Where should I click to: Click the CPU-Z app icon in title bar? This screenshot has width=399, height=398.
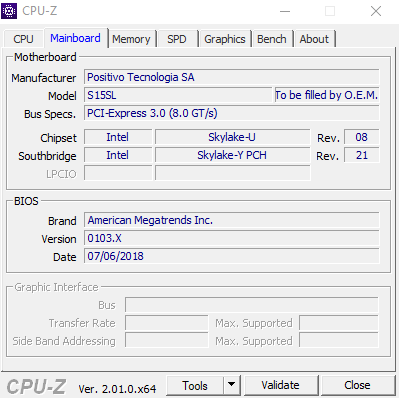tap(9, 11)
